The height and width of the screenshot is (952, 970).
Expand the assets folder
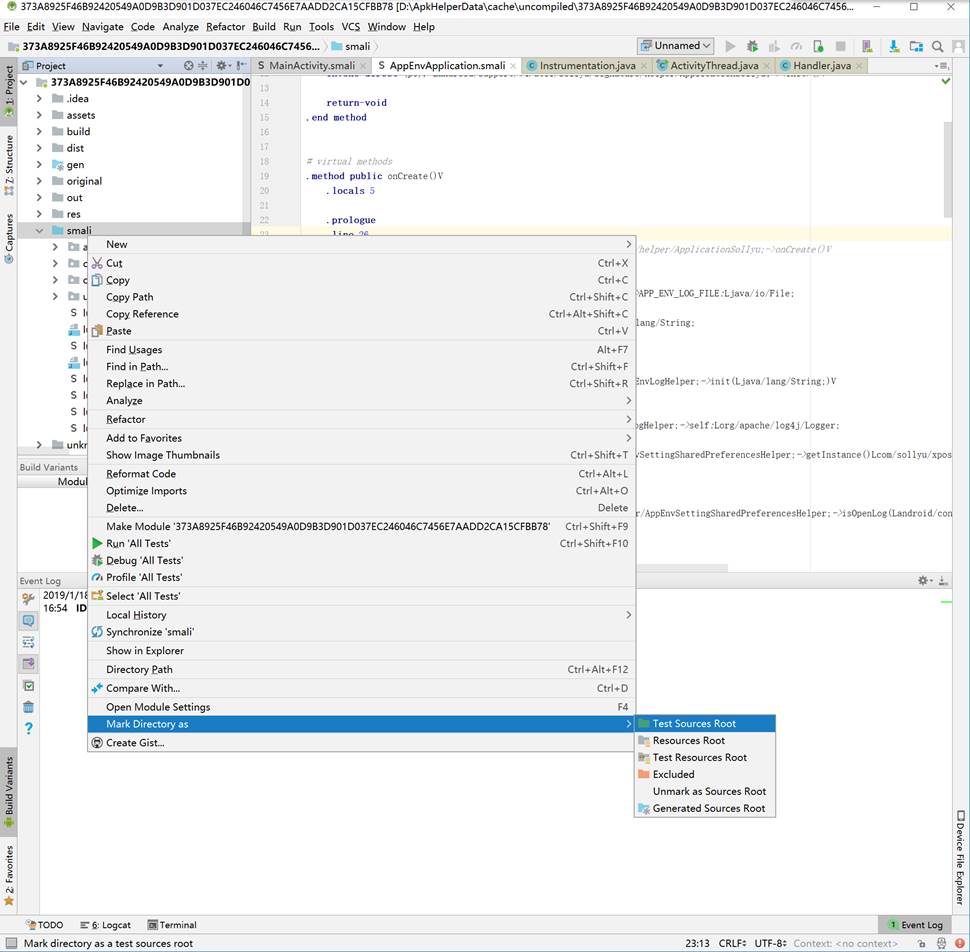click(x=39, y=115)
